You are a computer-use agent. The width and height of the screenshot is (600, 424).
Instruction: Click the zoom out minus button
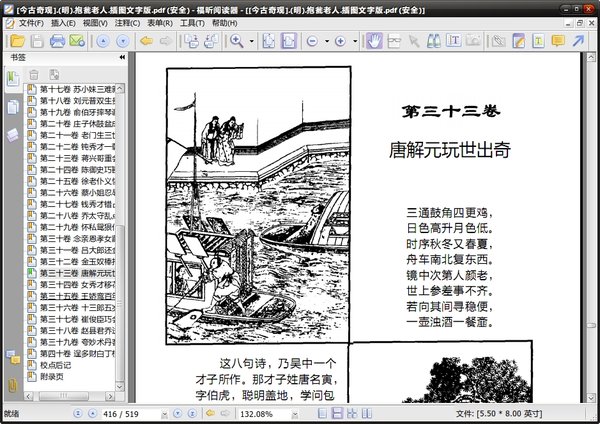coord(312,41)
